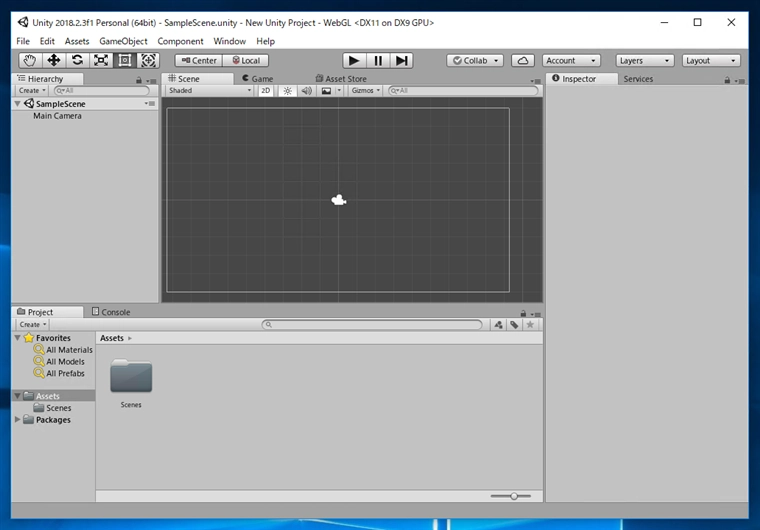Open the Component menu
760x530 pixels.
pos(180,41)
